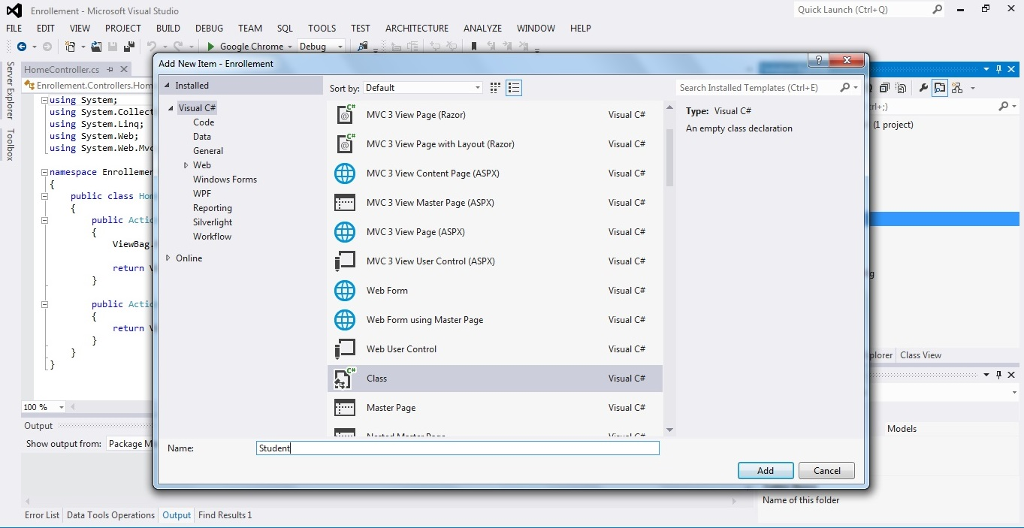Switch templates to medium icons view
The width and height of the screenshot is (1024, 528).
pos(514,88)
